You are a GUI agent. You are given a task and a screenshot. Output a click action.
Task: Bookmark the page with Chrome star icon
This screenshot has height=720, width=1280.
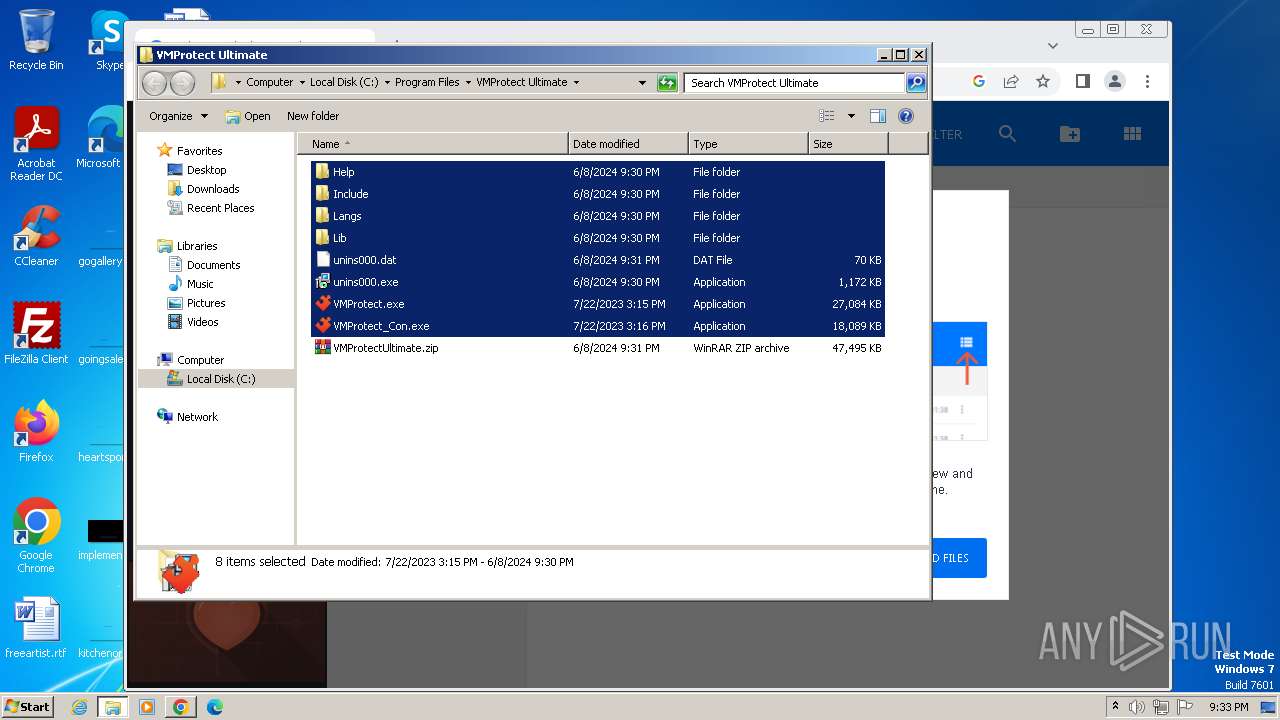pos(1043,81)
